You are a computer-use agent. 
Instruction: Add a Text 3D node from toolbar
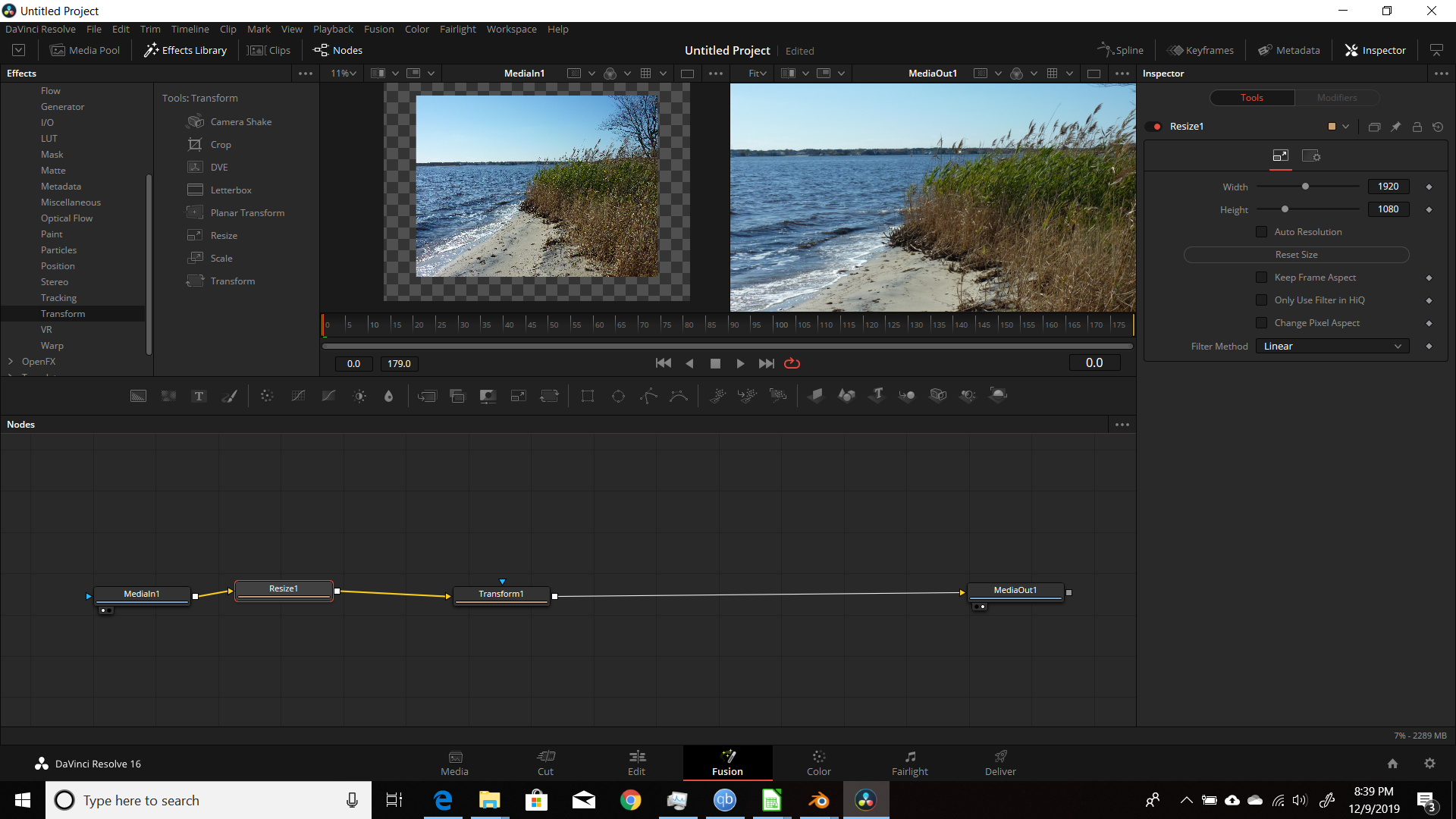[x=877, y=395]
